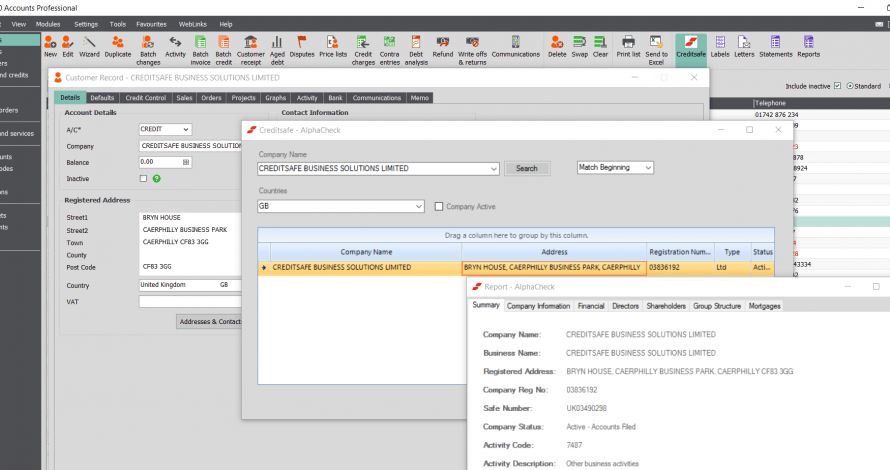Open the WebLinks menu
Viewport: 890px width, 470px height.
coord(192,24)
